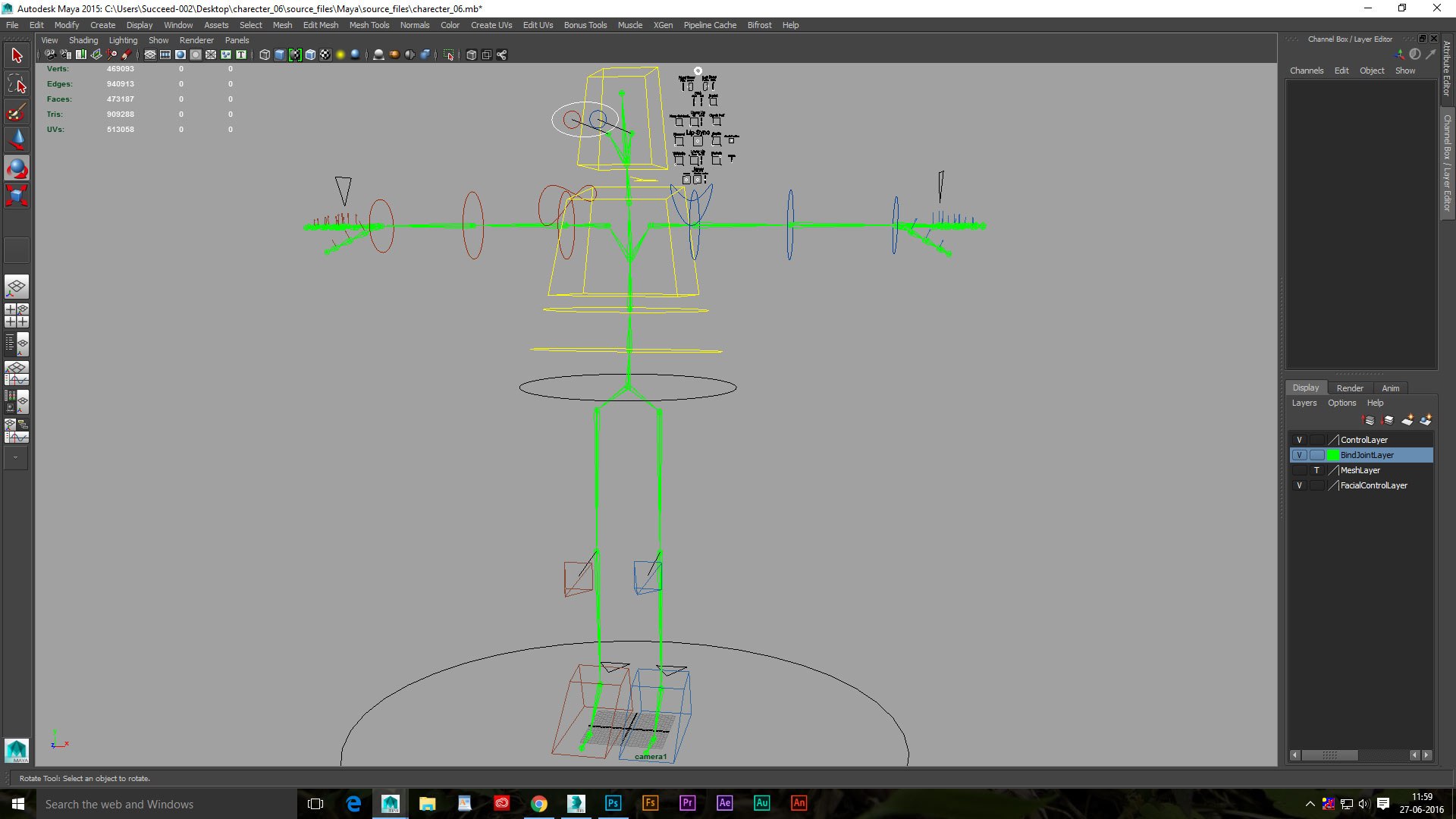Viewport: 1456px width, 819px height.
Task: Open the Mesh Tools menu
Action: point(369,25)
